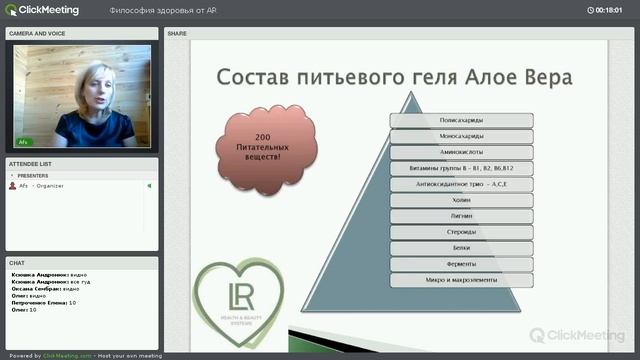Viewport: 640px width, 360px height.
Task: Click the 00:18:01 elapsed time display
Action: pyautogui.click(x=609, y=10)
